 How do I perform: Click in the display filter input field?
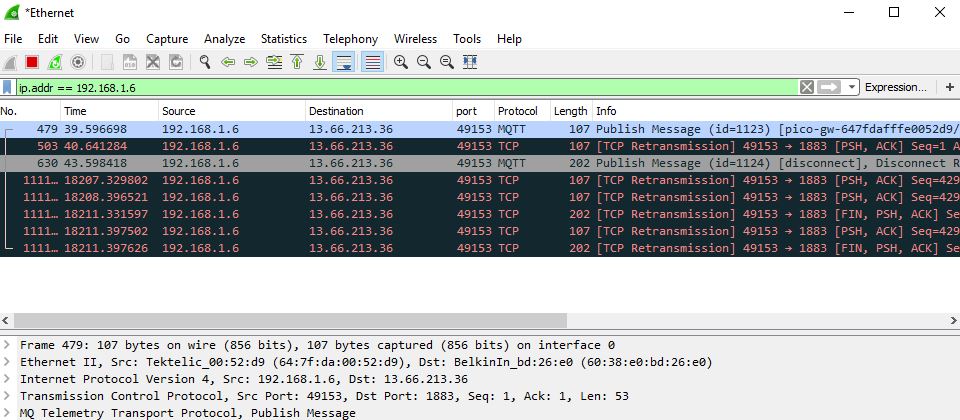click(x=406, y=88)
